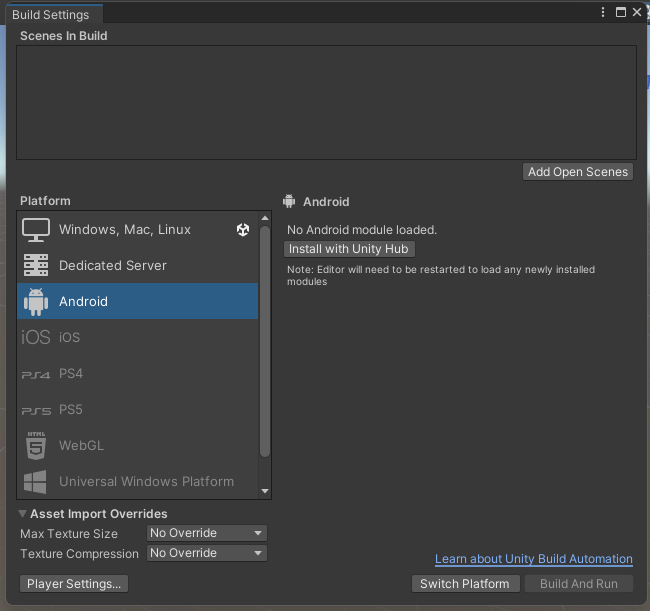Click Add Open Scenes button
The height and width of the screenshot is (611, 650).
[578, 172]
